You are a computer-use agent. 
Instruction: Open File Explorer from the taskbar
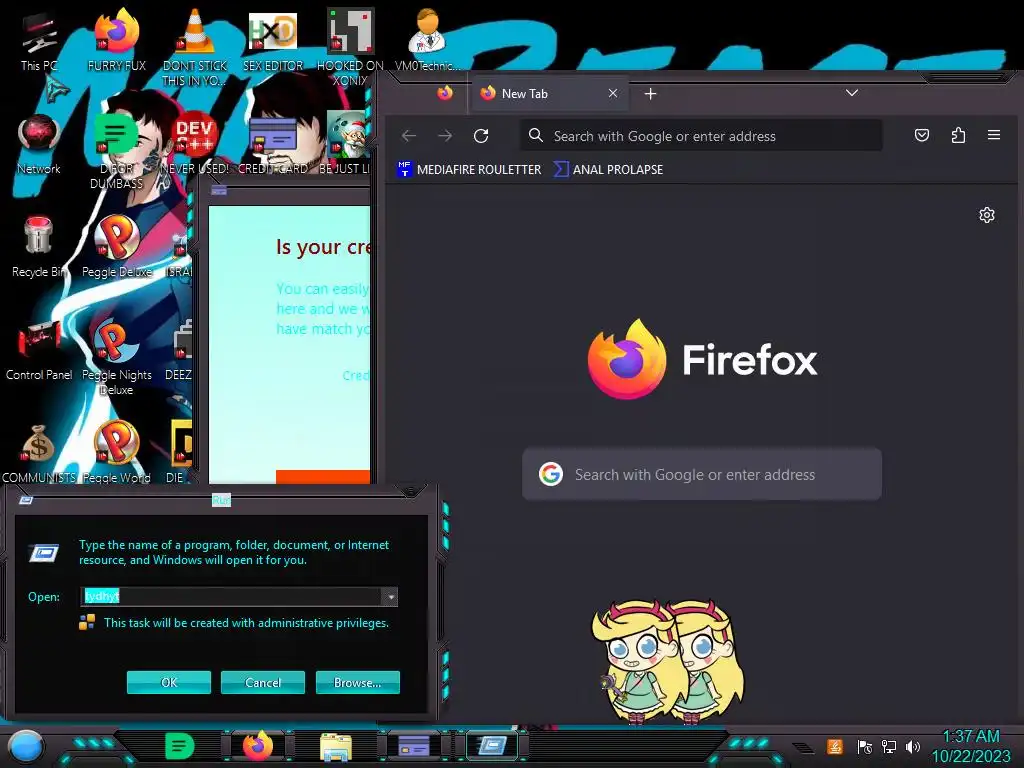pos(336,746)
